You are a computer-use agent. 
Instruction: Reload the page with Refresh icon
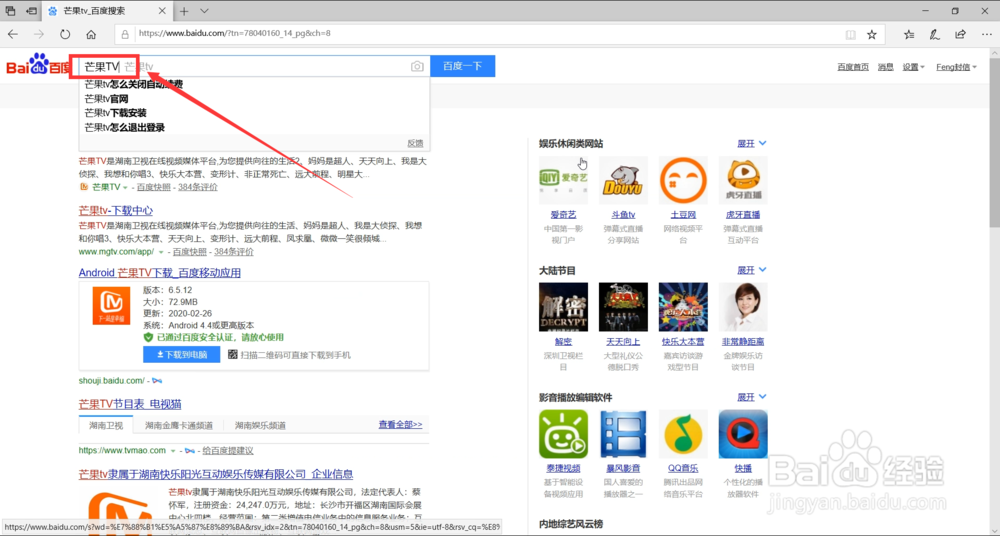pyautogui.click(x=65, y=34)
